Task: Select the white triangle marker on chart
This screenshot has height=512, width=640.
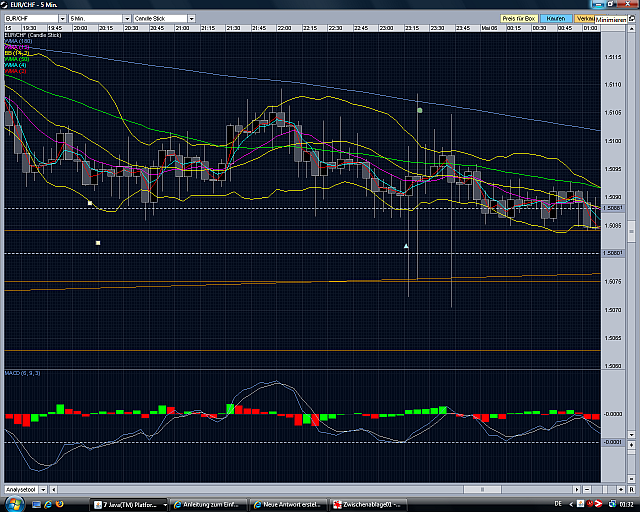Action: tap(406, 245)
